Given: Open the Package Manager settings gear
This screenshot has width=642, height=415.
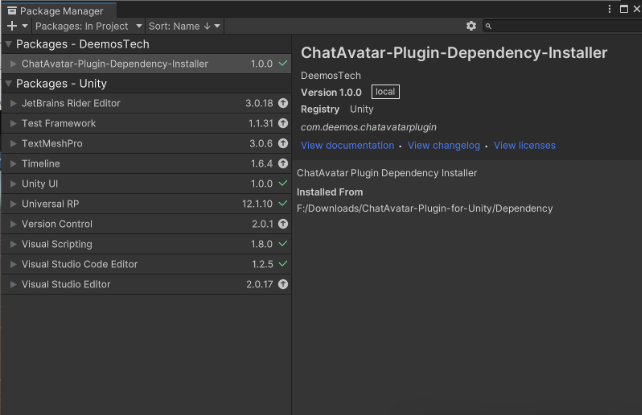Looking at the screenshot, I should click(471, 26).
